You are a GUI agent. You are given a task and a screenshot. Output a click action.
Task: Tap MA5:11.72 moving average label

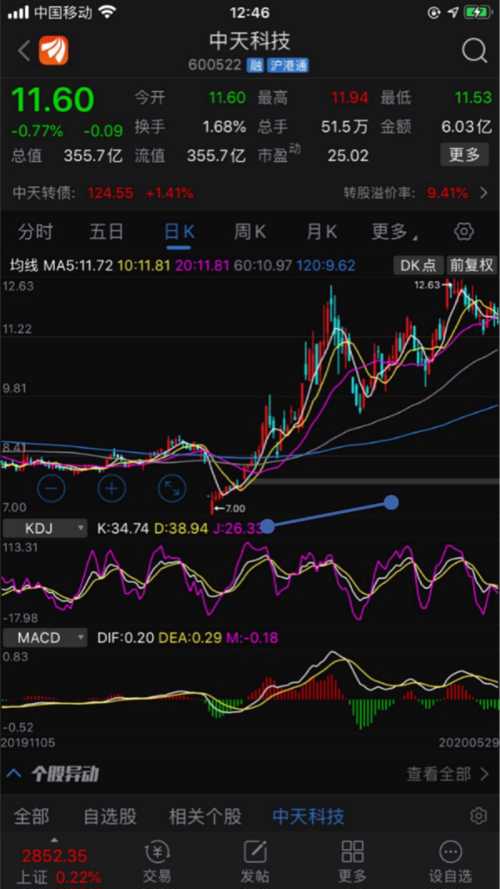(x=79, y=265)
